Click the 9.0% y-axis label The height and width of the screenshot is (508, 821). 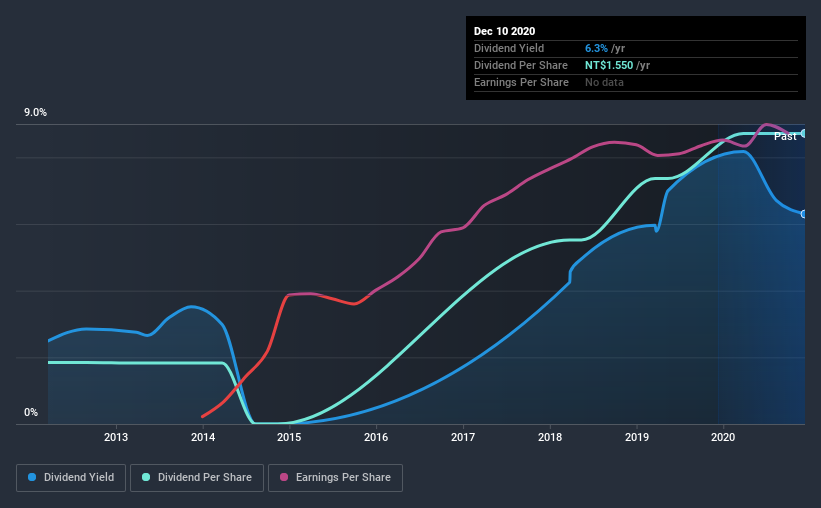click(35, 113)
